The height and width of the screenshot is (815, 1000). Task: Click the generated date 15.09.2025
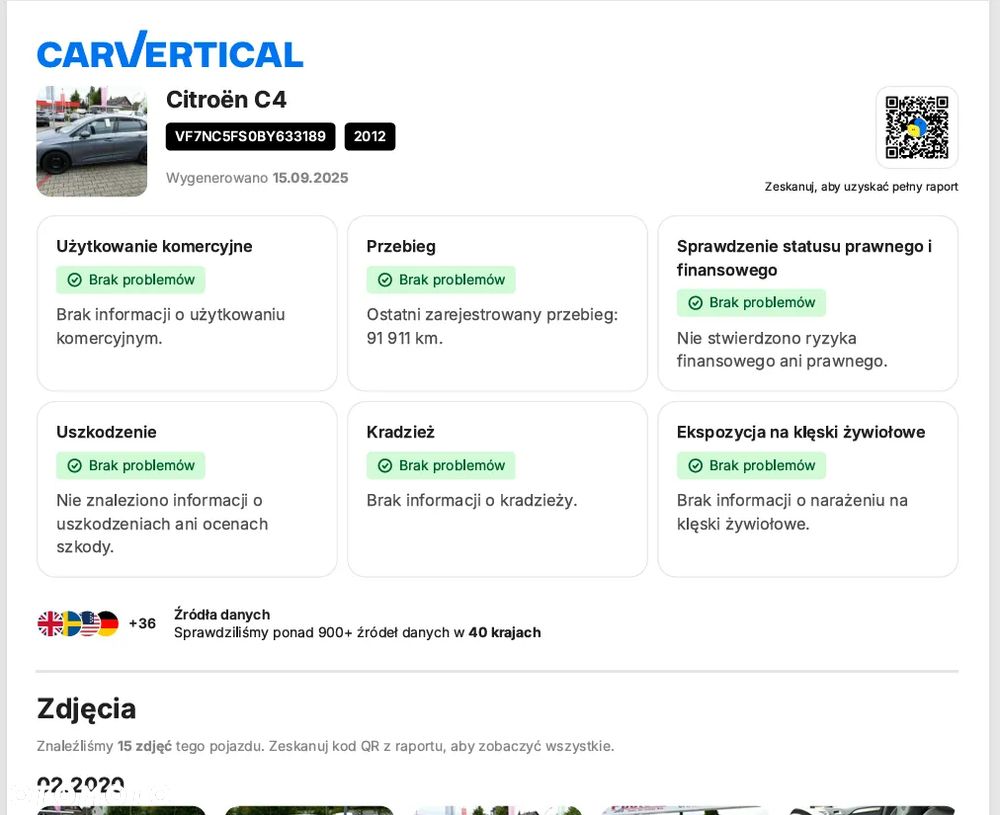[310, 178]
